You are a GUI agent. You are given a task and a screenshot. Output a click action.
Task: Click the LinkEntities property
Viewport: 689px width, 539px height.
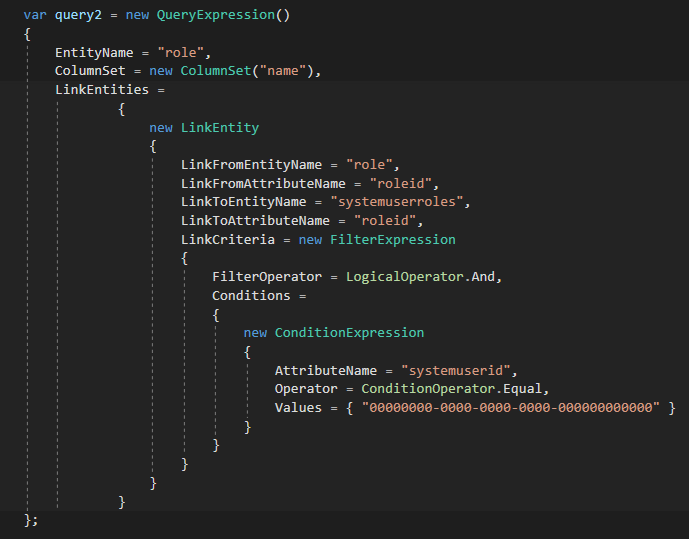coord(102,90)
